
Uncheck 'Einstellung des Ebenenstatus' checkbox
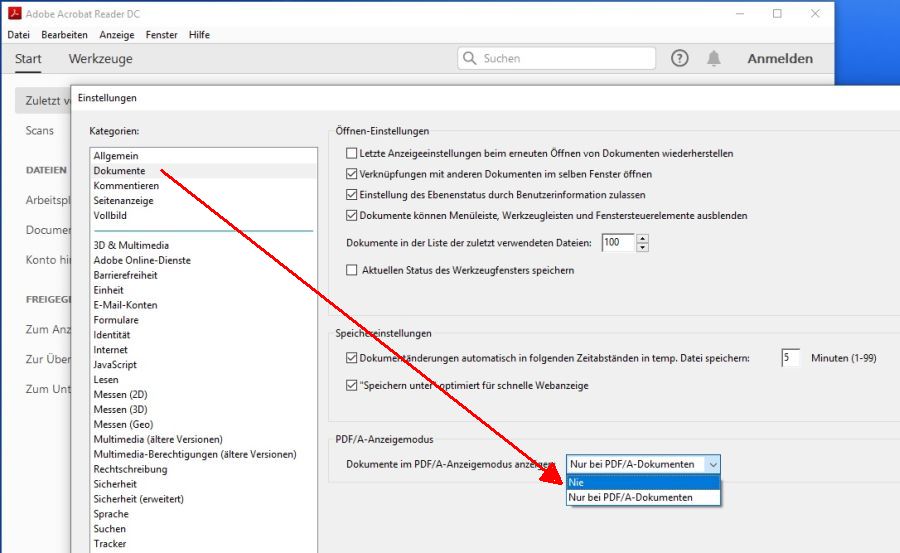coord(351,195)
